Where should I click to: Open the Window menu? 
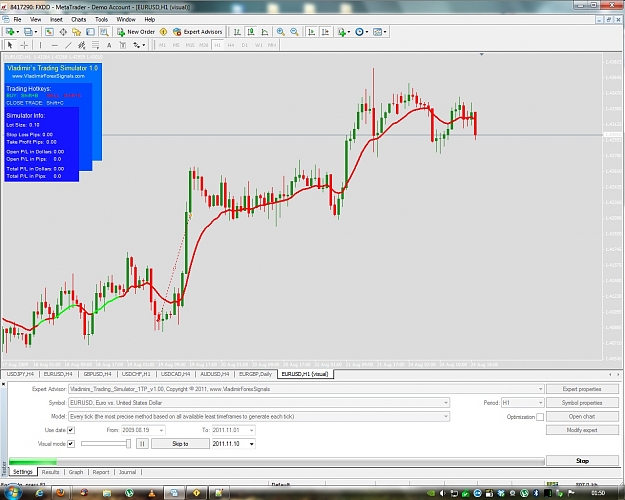pyautogui.click(x=126, y=19)
